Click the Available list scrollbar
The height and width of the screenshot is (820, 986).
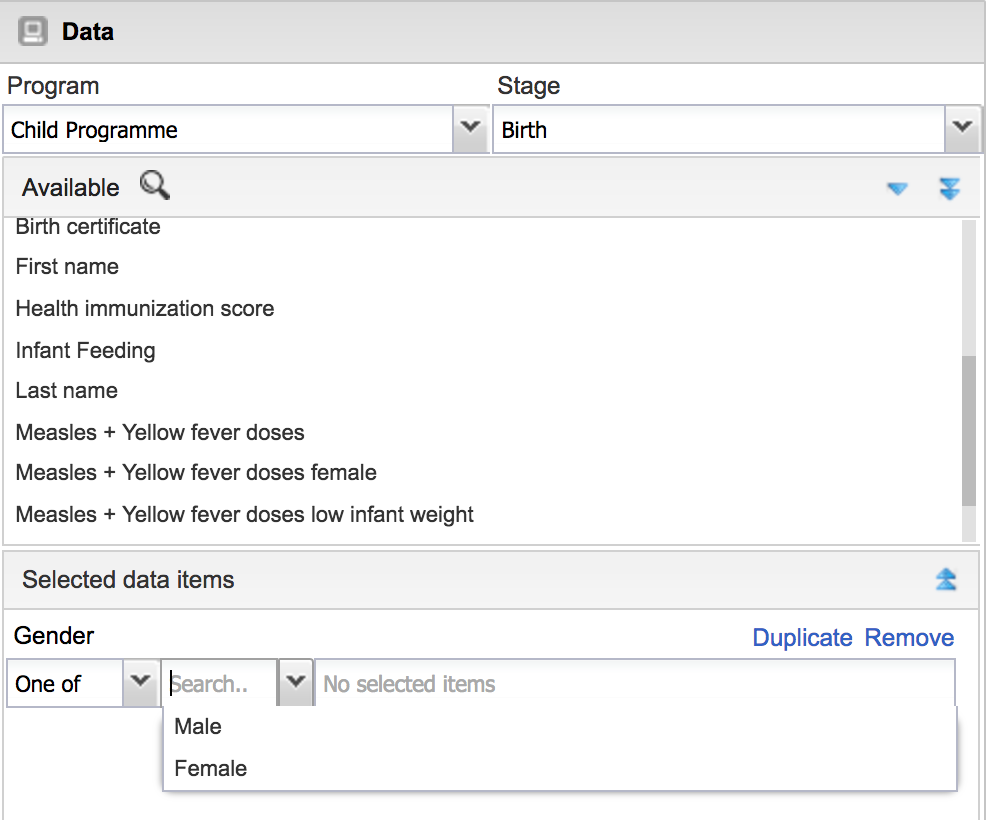968,430
